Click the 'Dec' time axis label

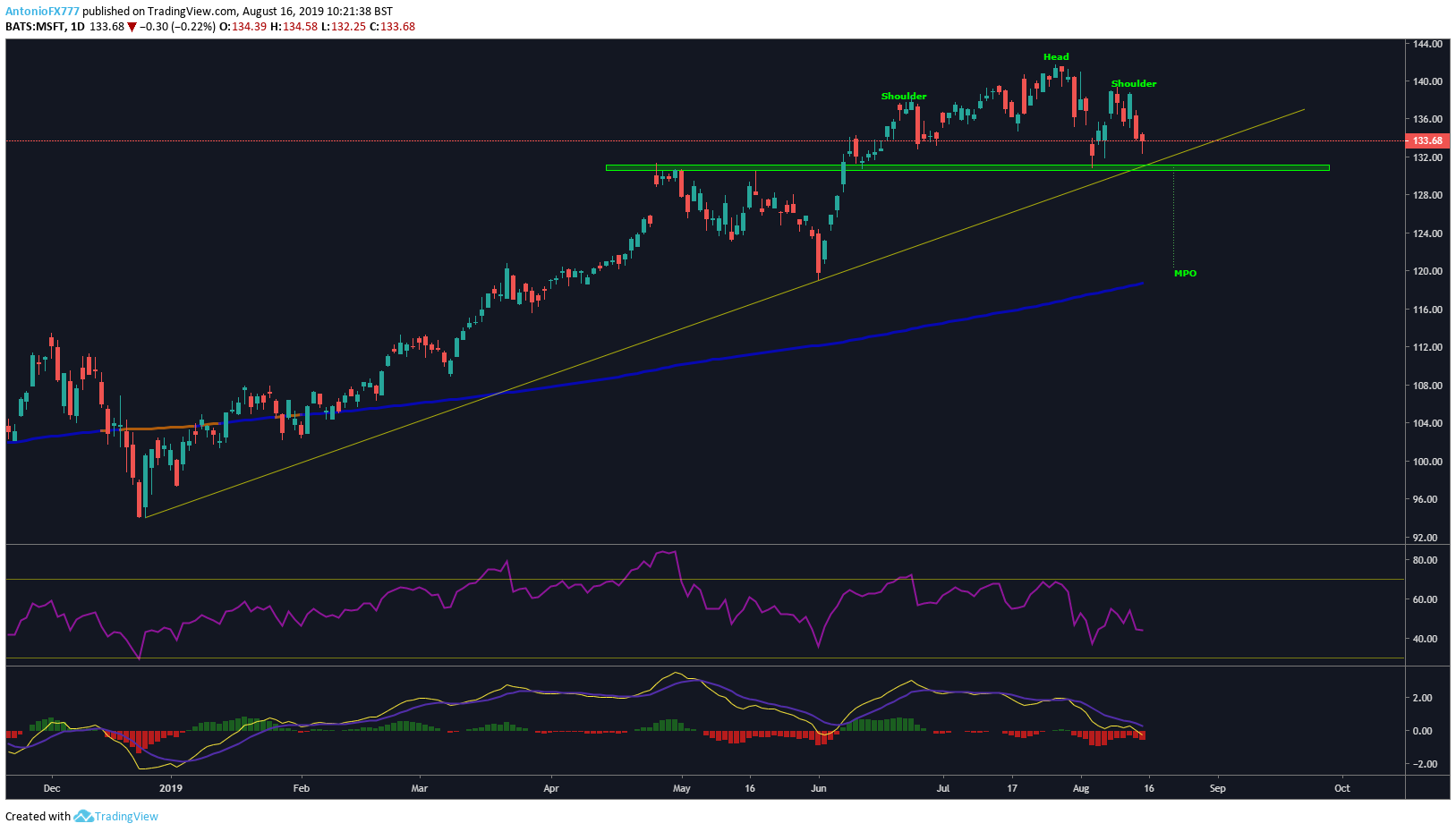pyautogui.click(x=52, y=788)
